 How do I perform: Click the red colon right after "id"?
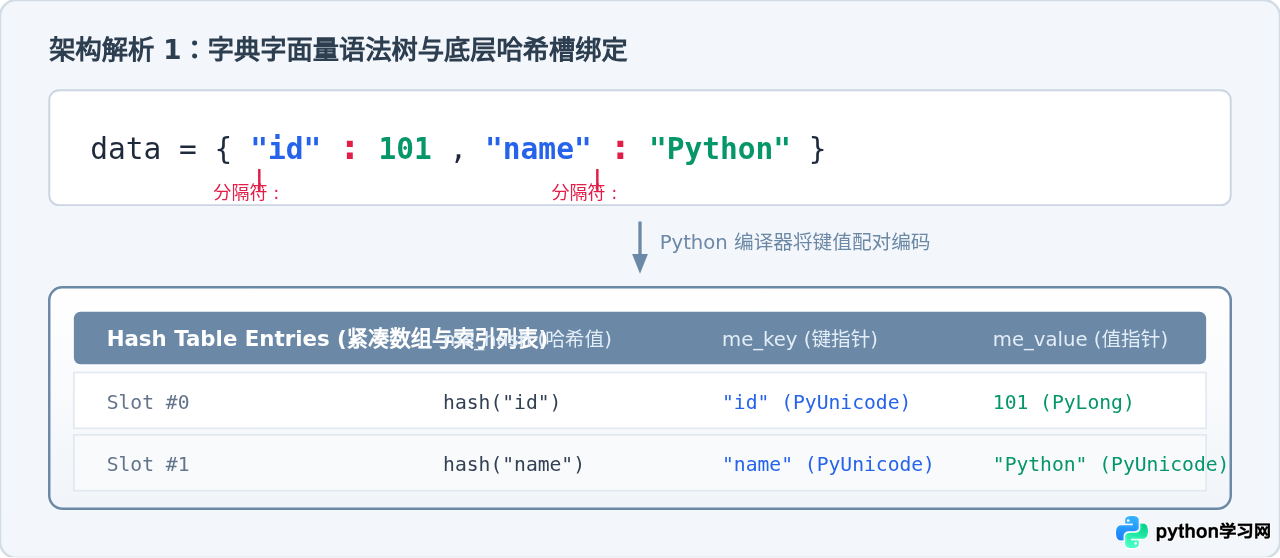(x=349, y=150)
